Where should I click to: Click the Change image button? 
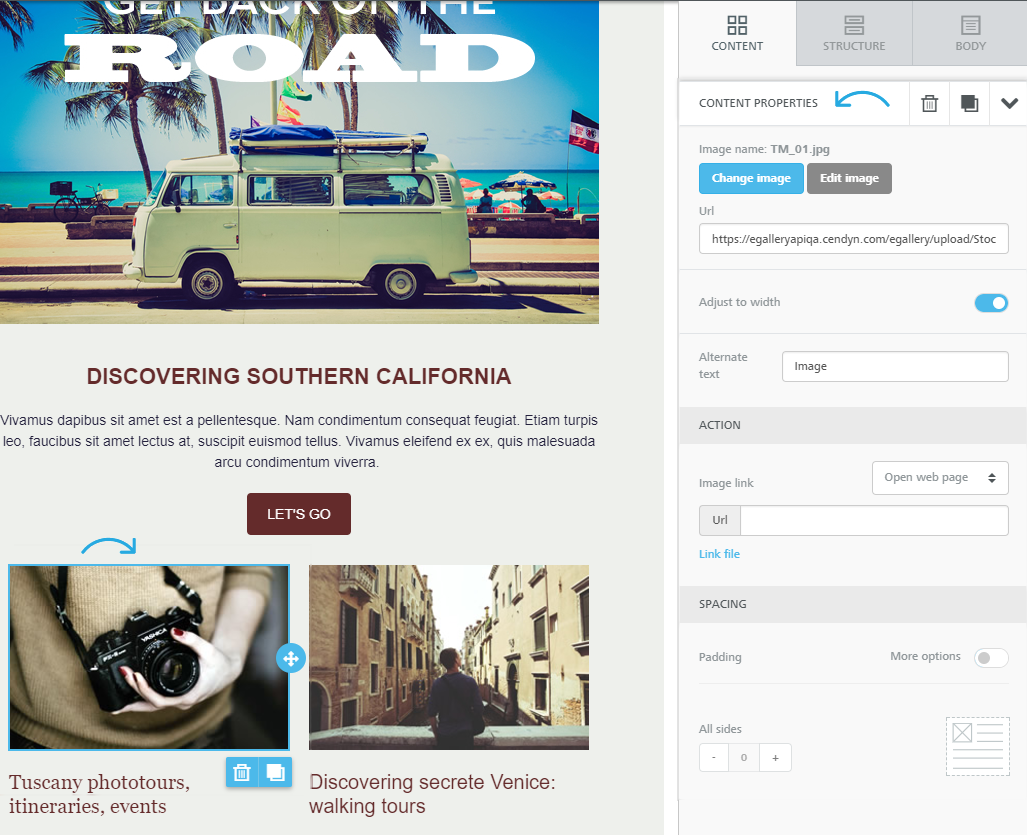tap(751, 178)
